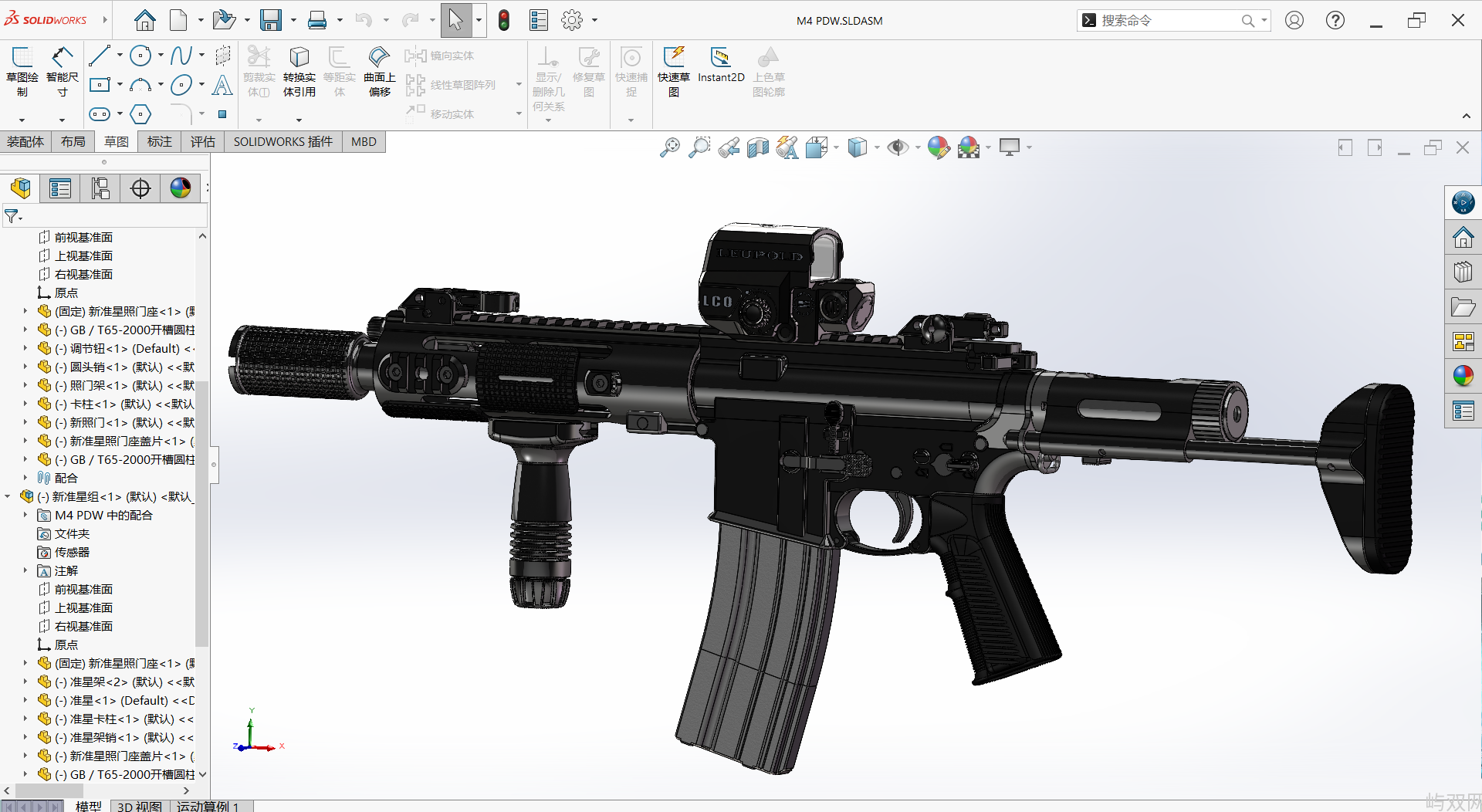Expand the 配合 (Mates) tree node

pyautogui.click(x=25, y=478)
